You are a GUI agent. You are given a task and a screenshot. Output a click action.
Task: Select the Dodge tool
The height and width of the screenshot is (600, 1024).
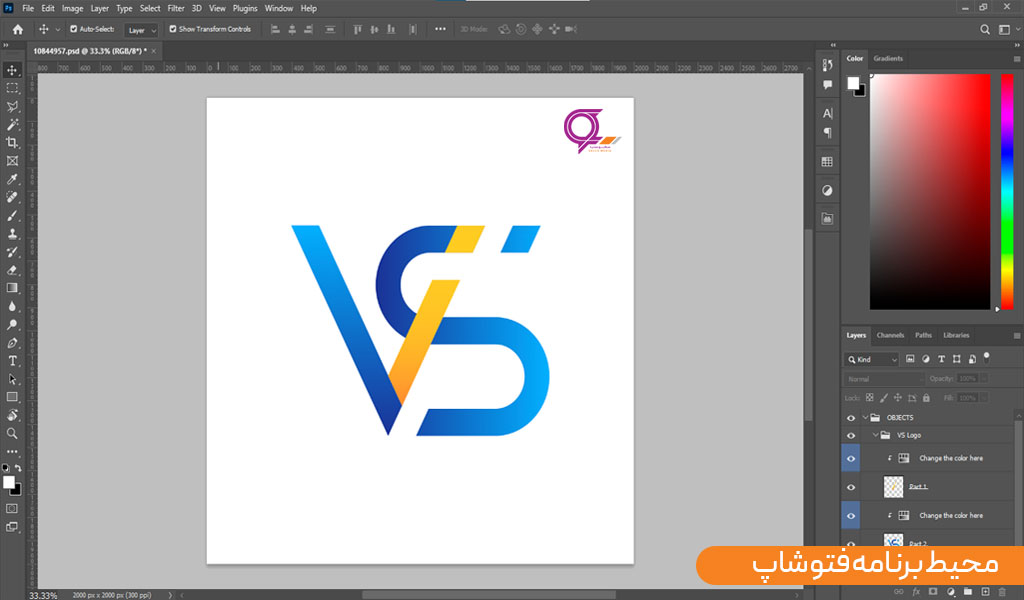12,324
